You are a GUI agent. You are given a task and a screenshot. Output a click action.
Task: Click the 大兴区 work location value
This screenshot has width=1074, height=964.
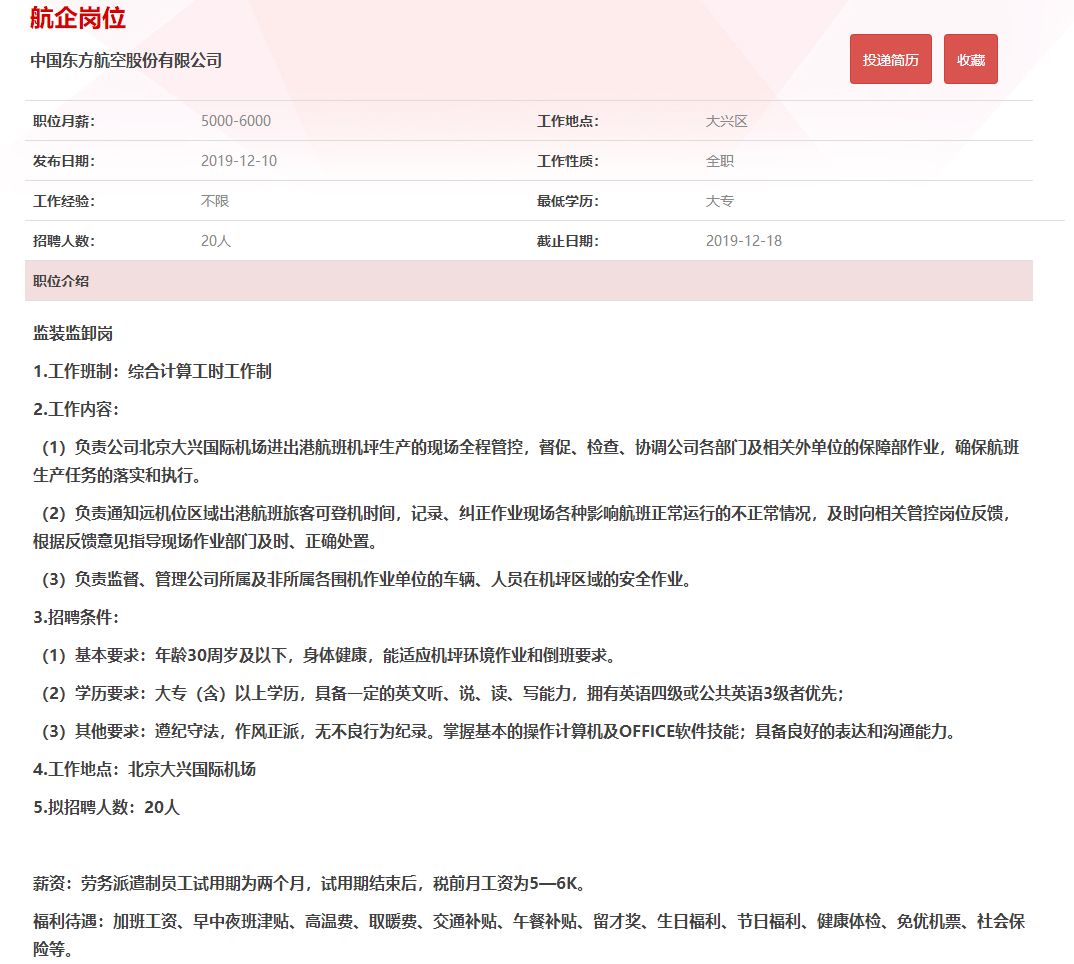(726, 121)
